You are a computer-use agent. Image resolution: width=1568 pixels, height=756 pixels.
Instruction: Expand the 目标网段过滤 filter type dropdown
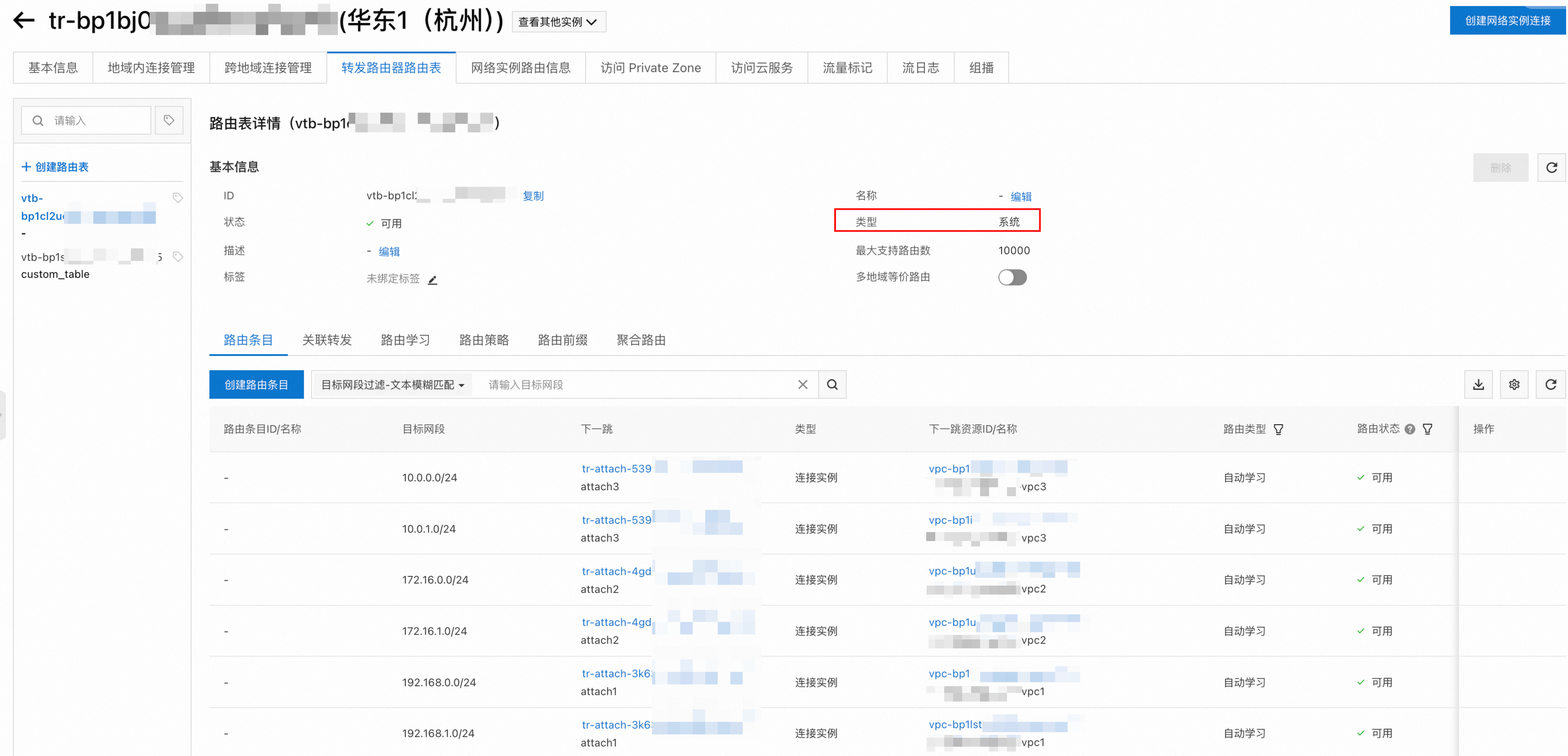[x=392, y=385]
